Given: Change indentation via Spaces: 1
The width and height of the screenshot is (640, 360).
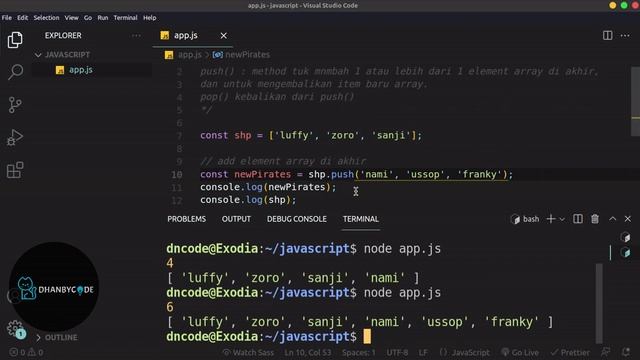Looking at the screenshot, I should [x=359, y=352].
